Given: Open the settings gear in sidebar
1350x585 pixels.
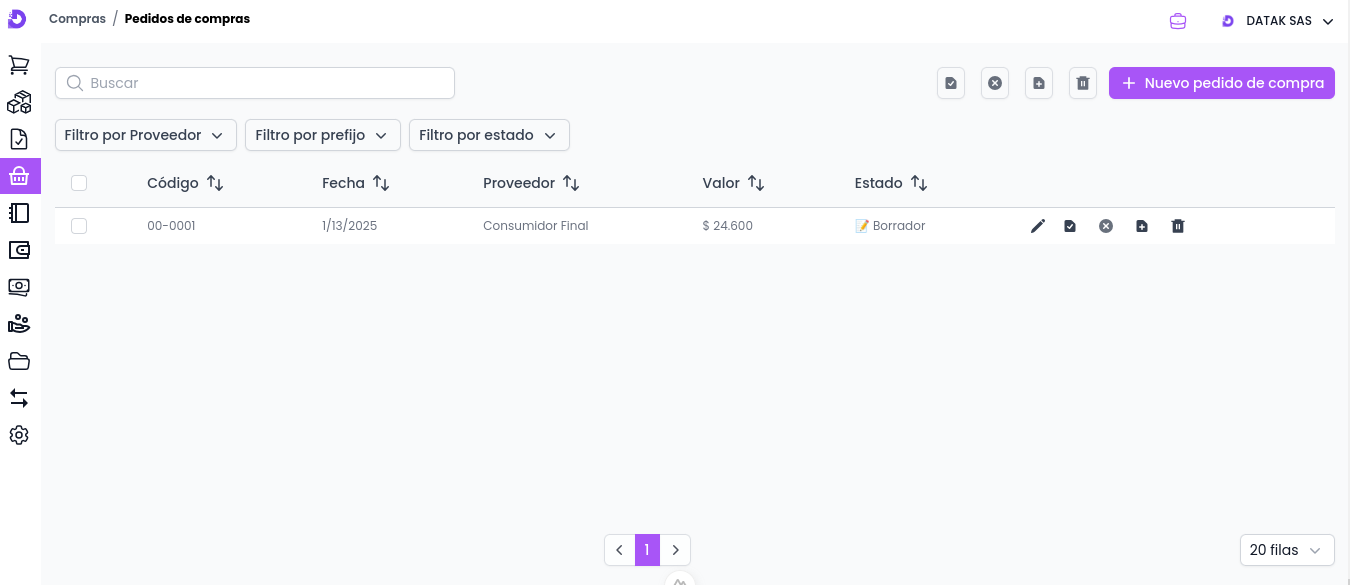Looking at the screenshot, I should [x=19, y=435].
